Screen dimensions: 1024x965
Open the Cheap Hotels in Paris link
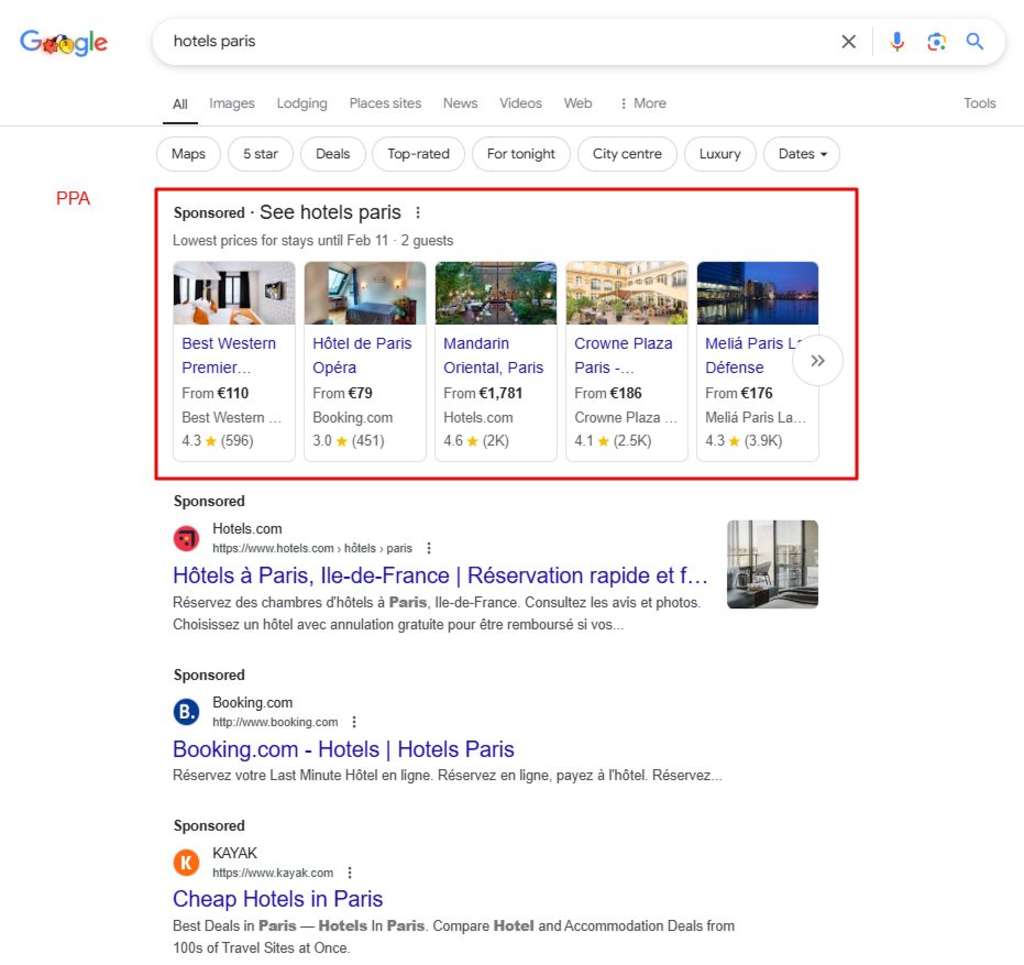coord(278,899)
